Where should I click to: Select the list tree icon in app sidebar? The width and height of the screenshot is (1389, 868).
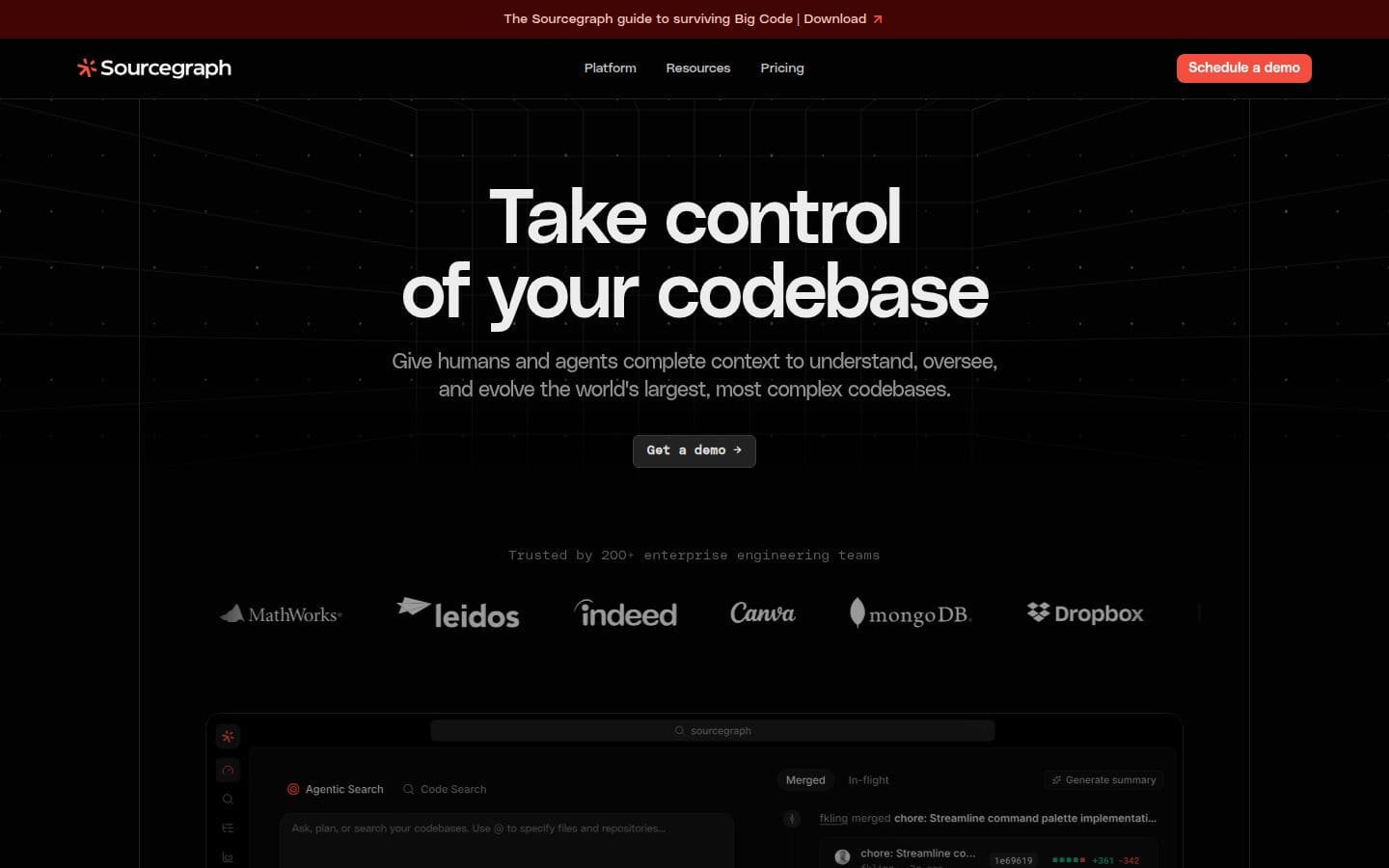pyautogui.click(x=228, y=827)
